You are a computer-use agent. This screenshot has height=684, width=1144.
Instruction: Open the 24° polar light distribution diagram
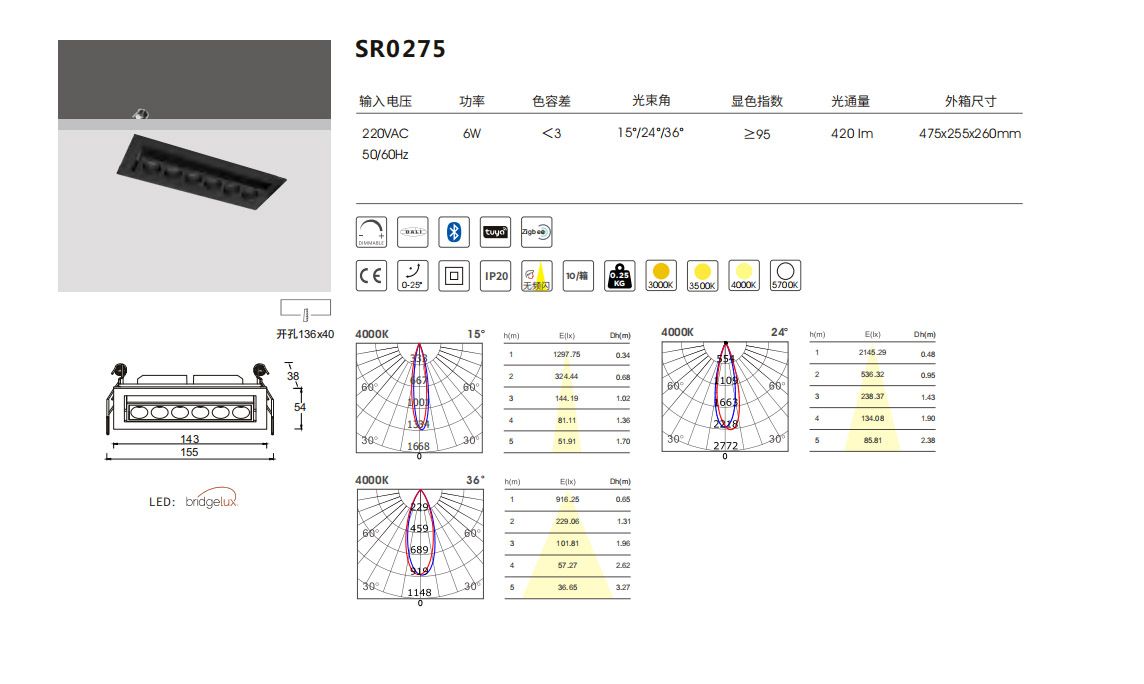[x=724, y=396]
